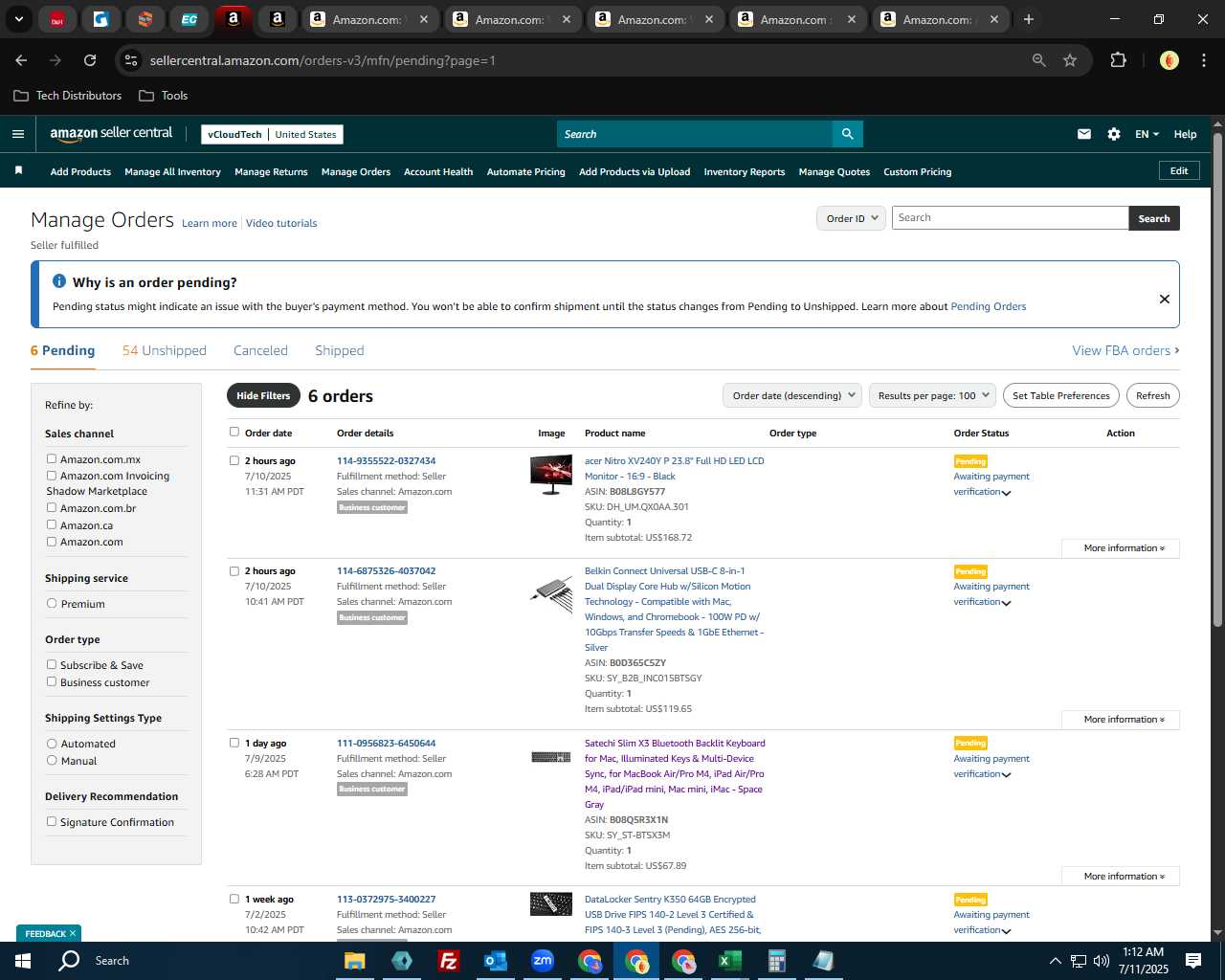This screenshot has width=1225, height=980.
Task: Open order link 111-0956823-6450644
Action: pos(386,744)
